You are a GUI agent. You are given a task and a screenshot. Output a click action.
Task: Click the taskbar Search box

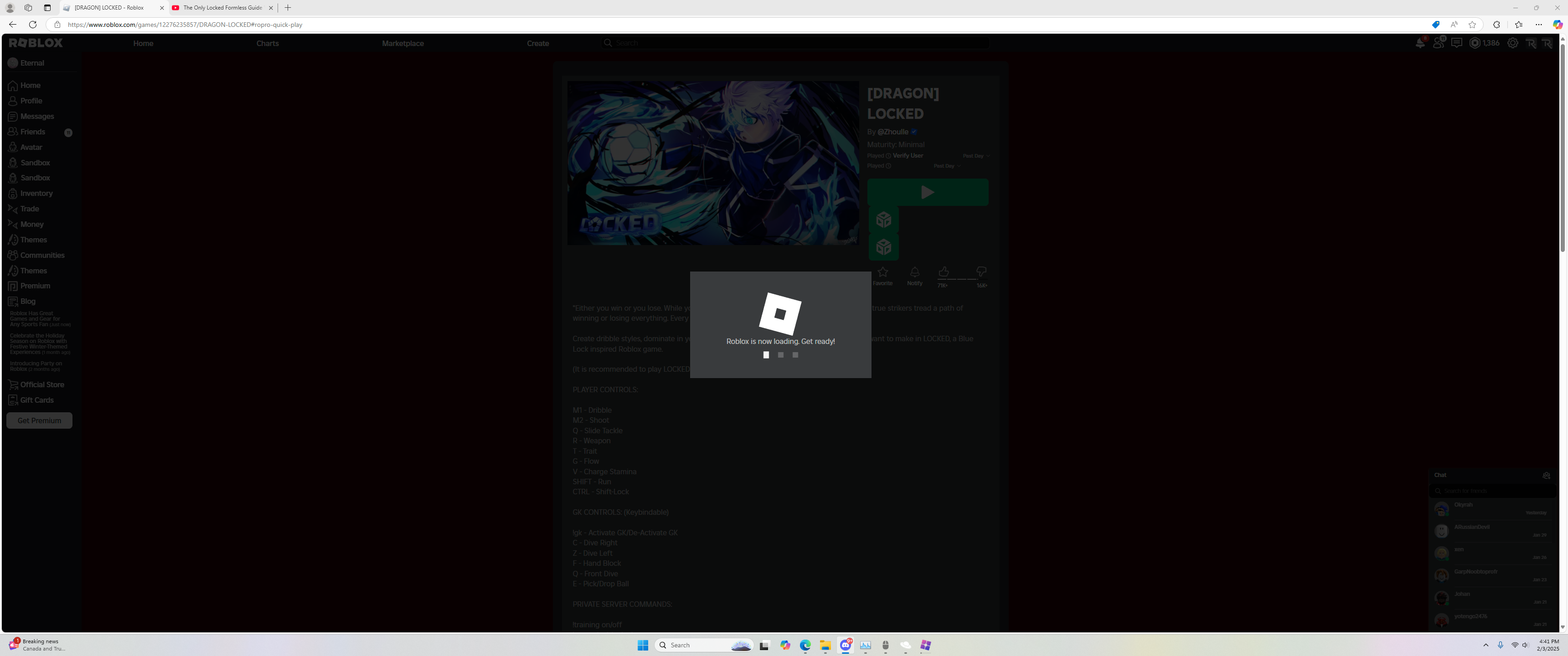(704, 645)
